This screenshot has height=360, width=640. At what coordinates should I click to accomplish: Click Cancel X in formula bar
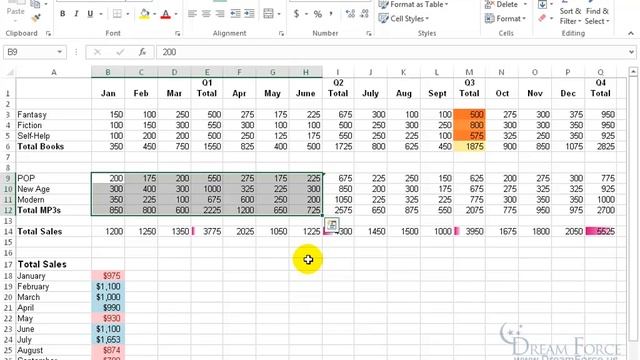(97, 52)
